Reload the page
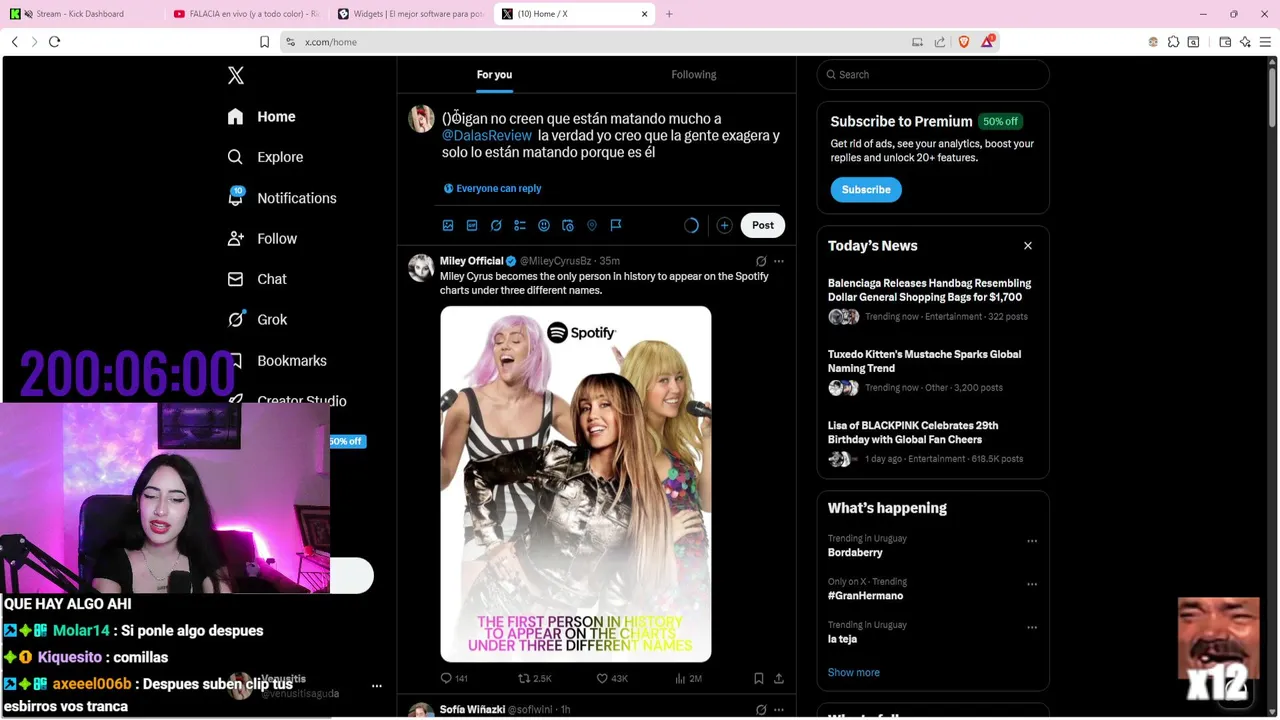This screenshot has width=1280, height=720. coord(55,42)
